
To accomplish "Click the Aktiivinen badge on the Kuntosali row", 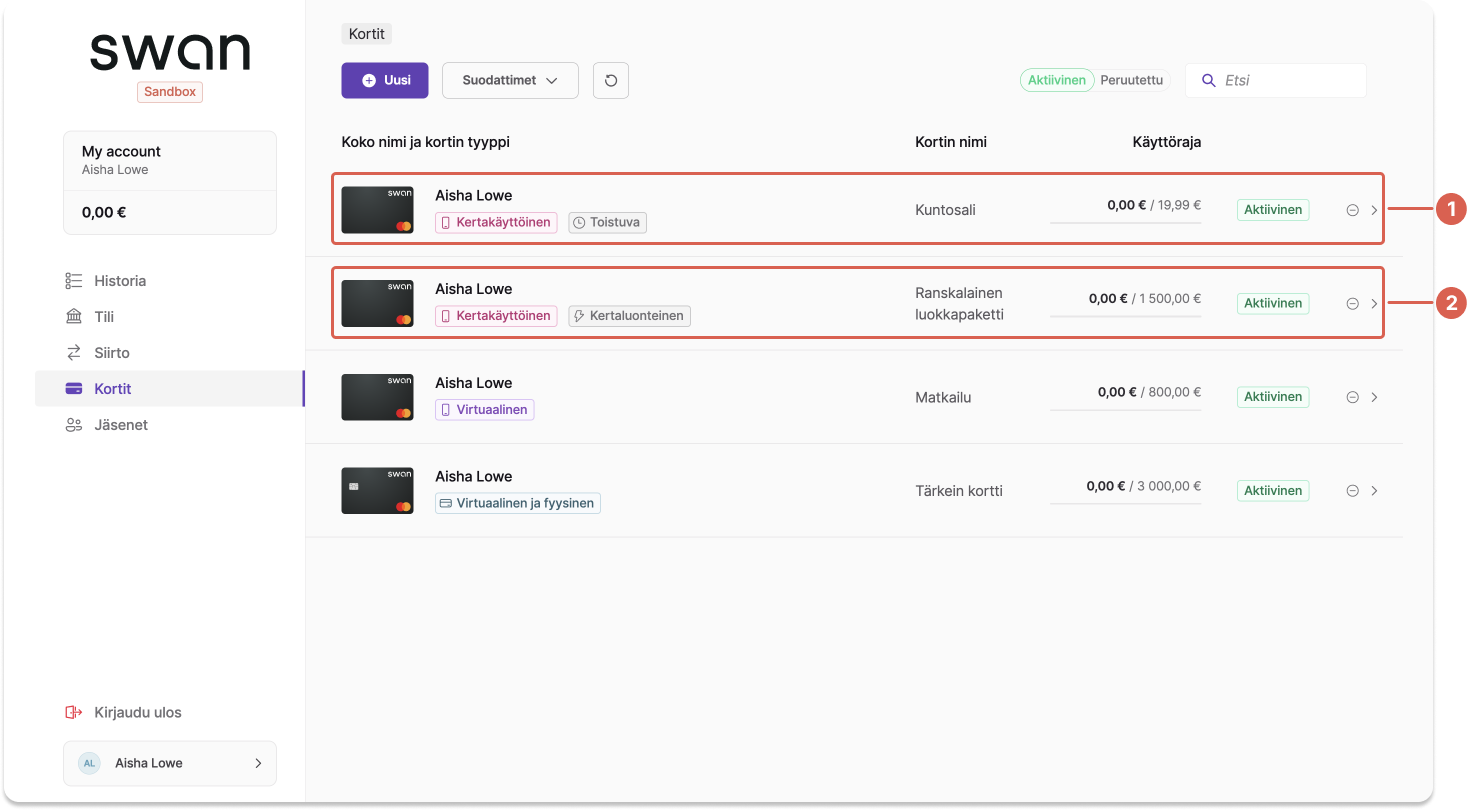I will point(1273,210).
